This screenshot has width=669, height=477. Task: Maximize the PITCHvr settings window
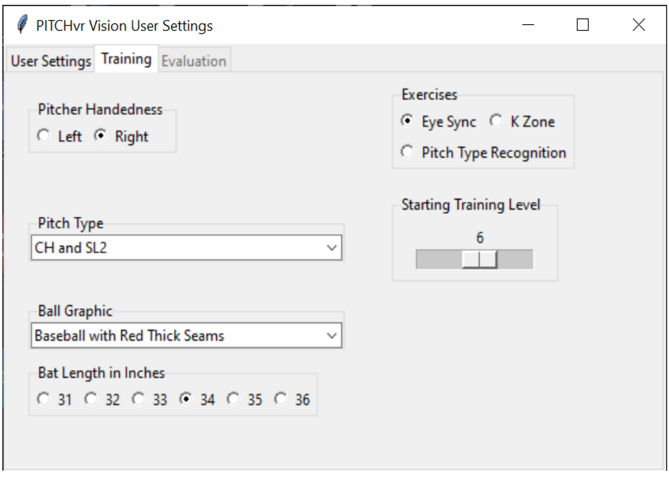coord(583,25)
